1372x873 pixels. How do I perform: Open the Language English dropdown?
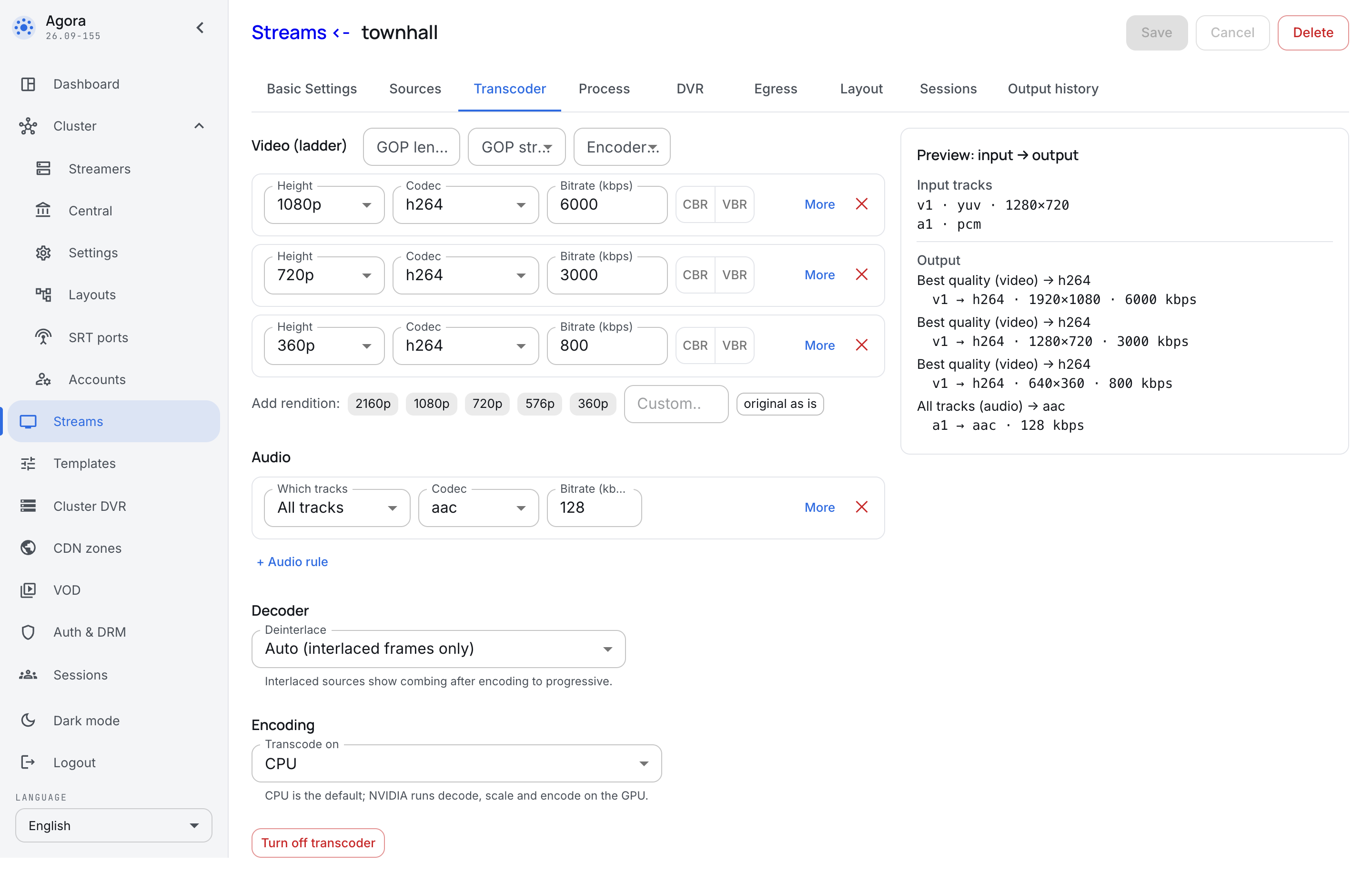[x=113, y=826]
